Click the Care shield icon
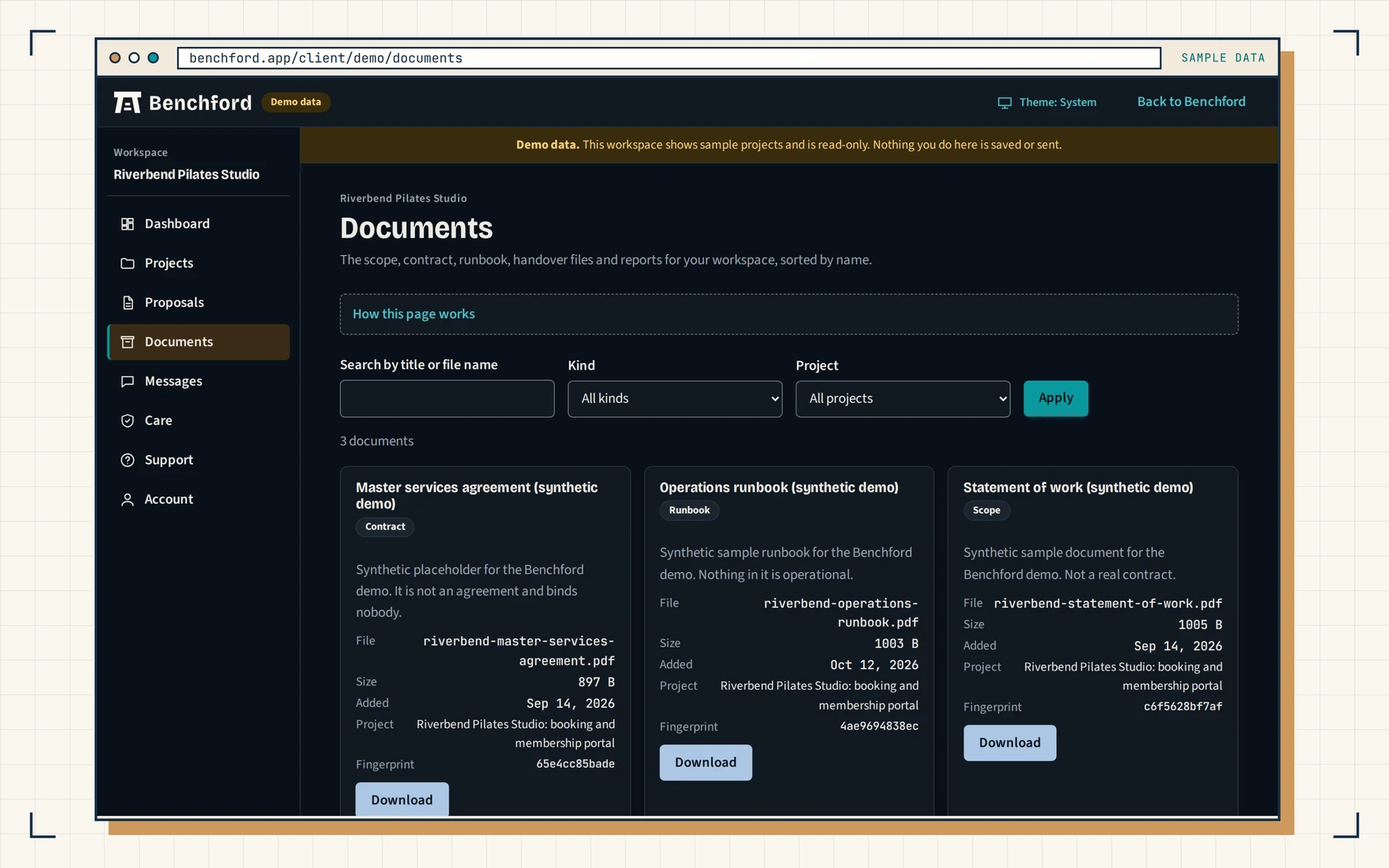 (127, 421)
